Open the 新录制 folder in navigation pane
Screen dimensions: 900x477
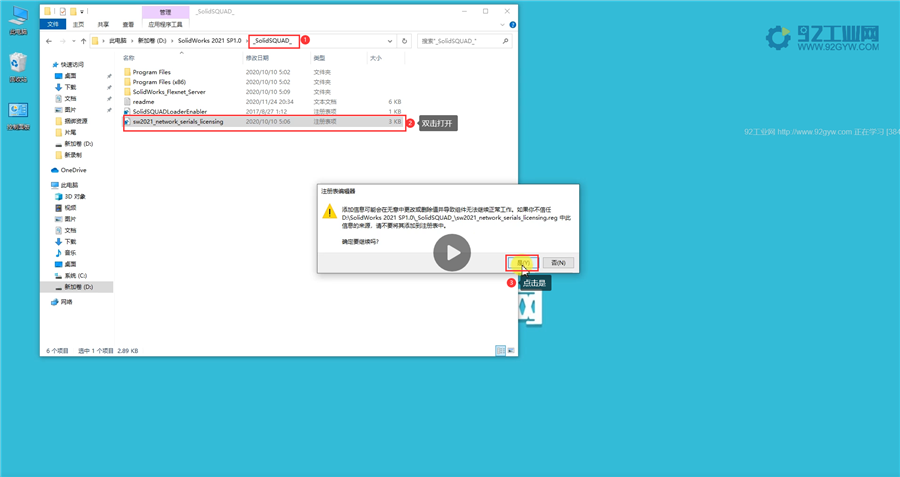pyautogui.click(x=73, y=155)
